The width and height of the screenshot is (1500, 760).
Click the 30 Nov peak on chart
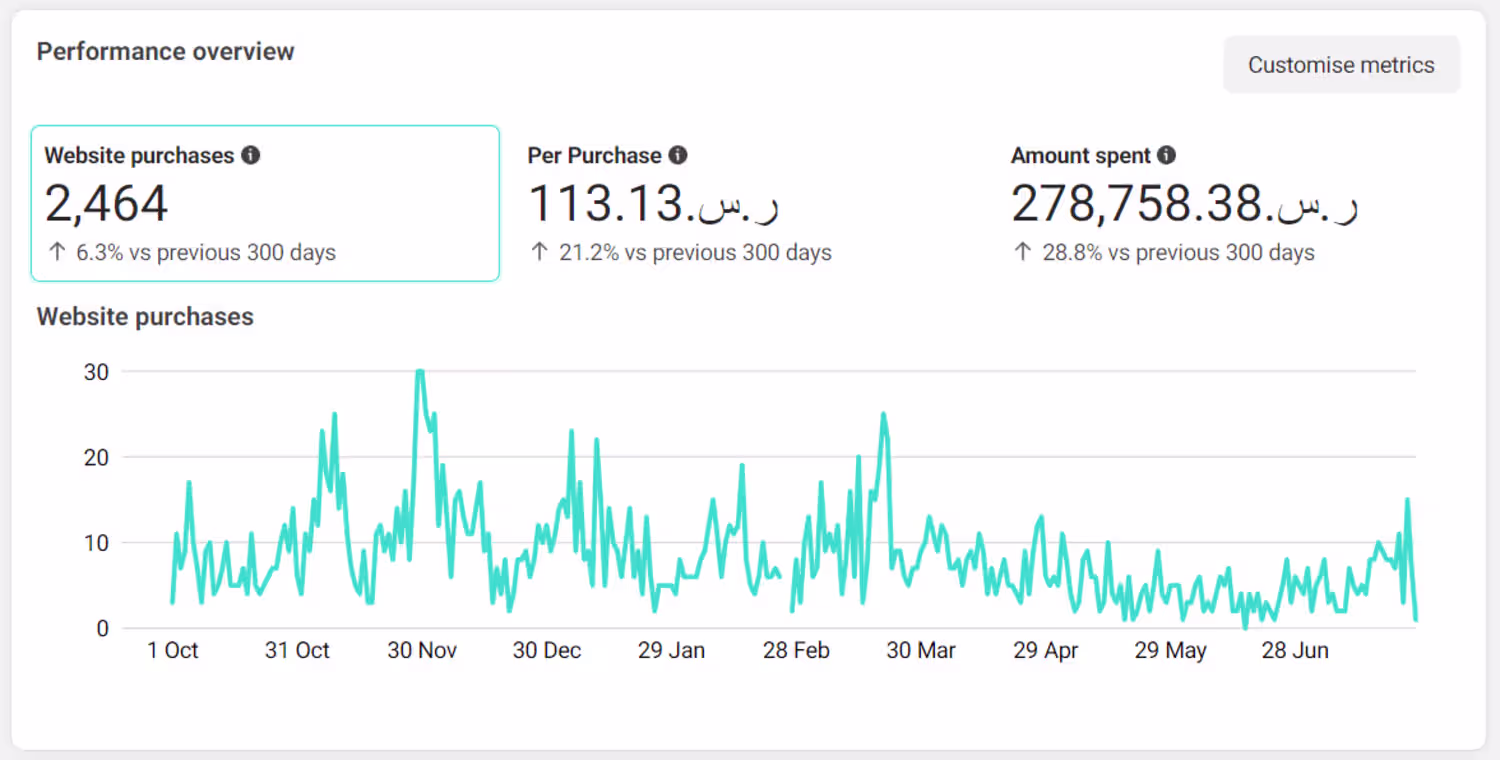(420, 372)
